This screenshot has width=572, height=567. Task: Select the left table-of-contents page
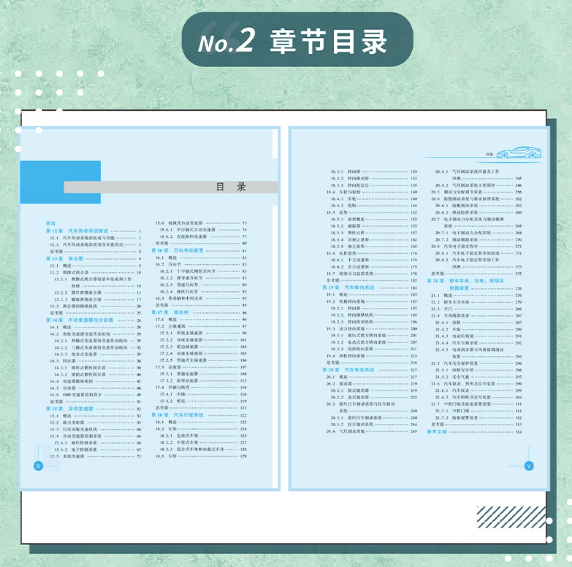(150, 308)
